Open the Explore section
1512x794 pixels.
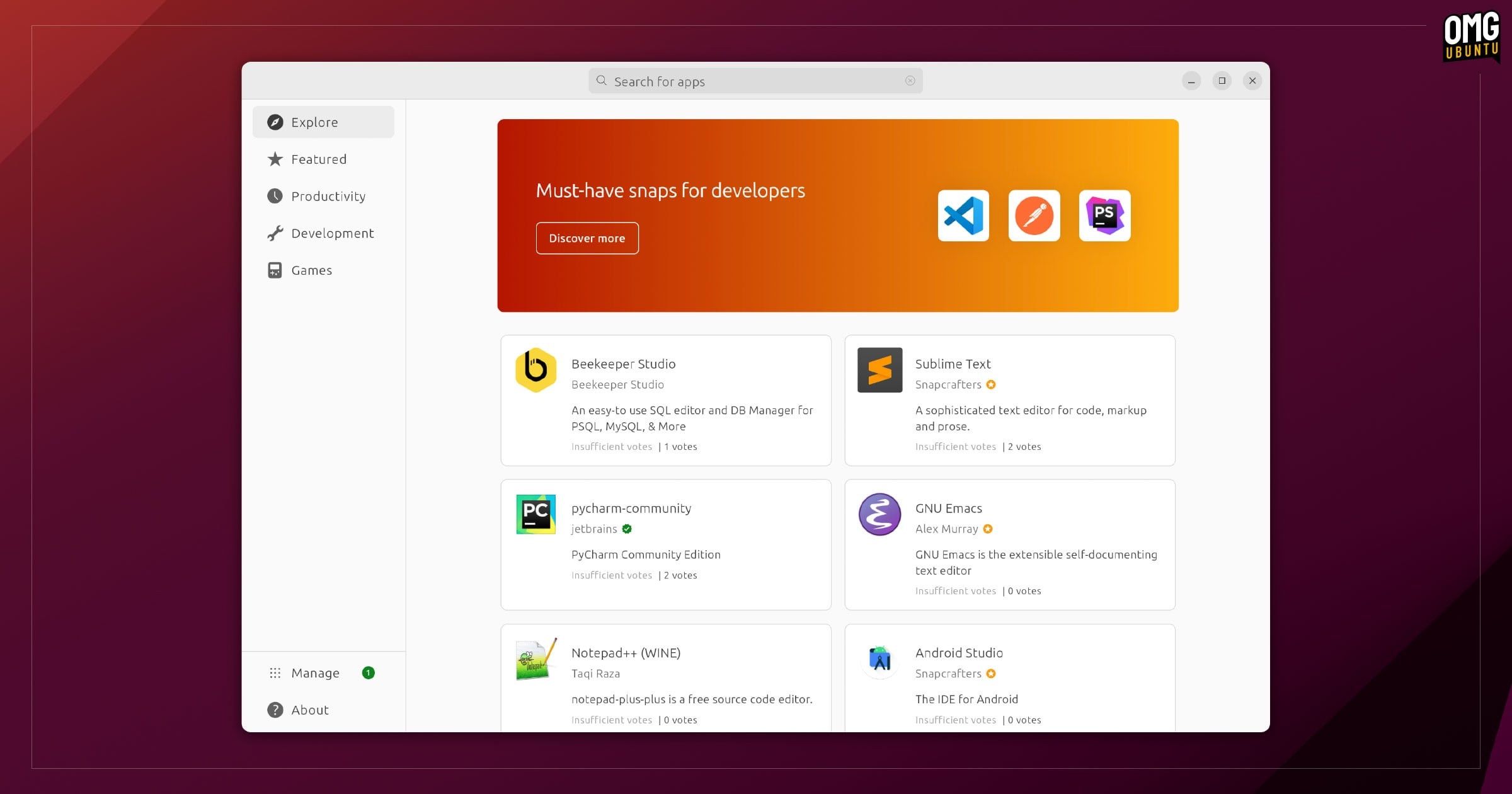[323, 122]
